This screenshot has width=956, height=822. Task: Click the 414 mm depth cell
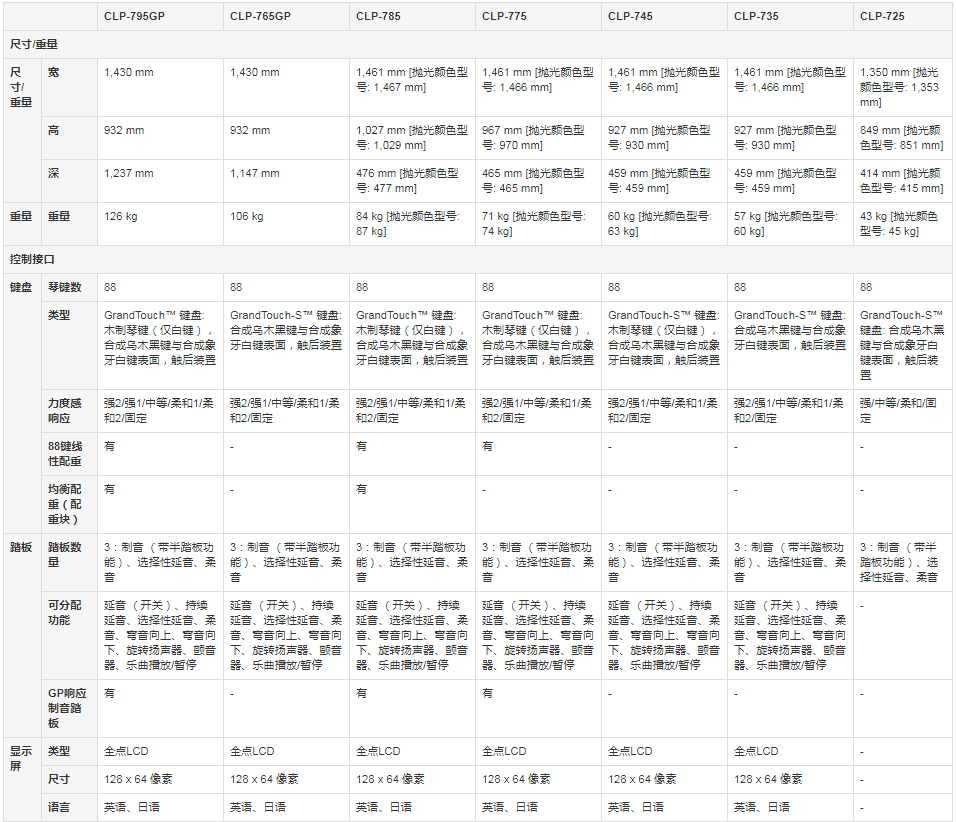(902, 181)
